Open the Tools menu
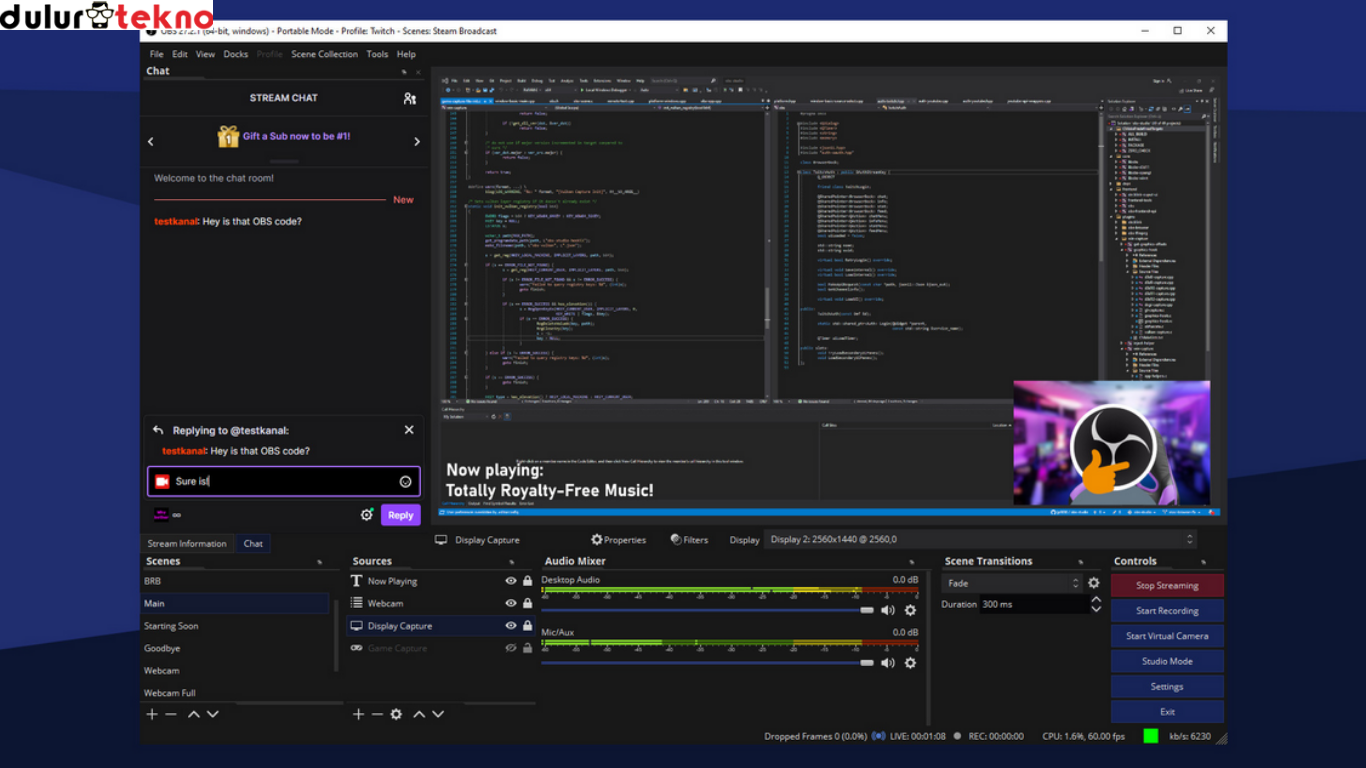Viewport: 1366px width, 768px height. (x=377, y=54)
